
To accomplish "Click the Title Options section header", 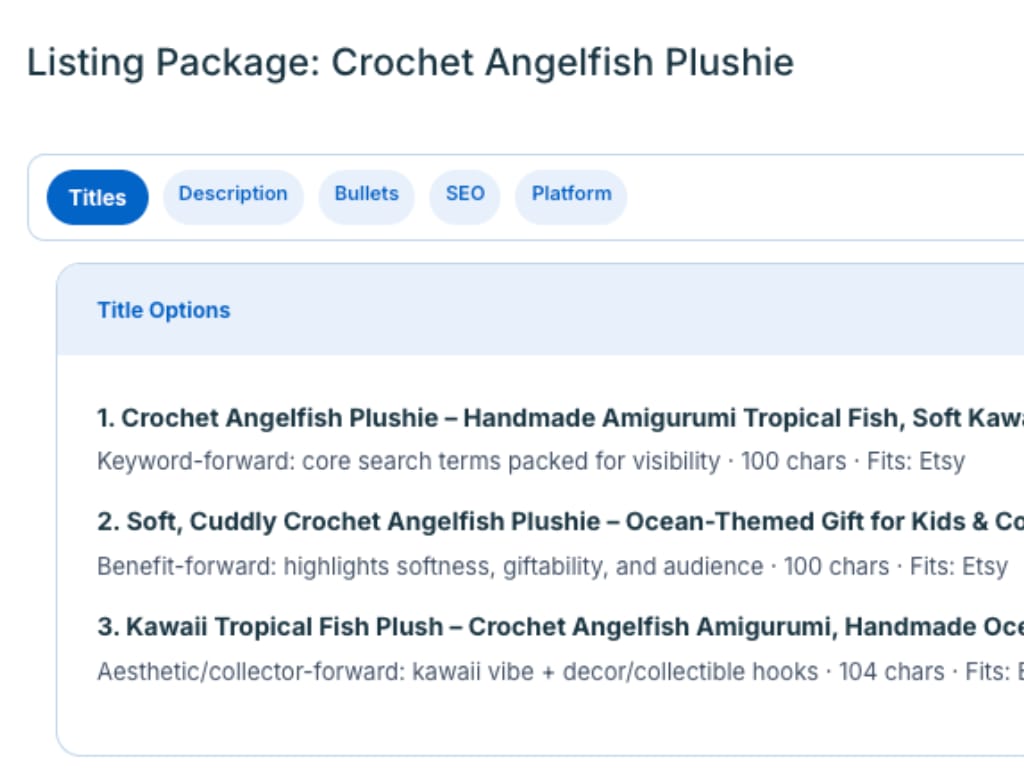I will [164, 310].
